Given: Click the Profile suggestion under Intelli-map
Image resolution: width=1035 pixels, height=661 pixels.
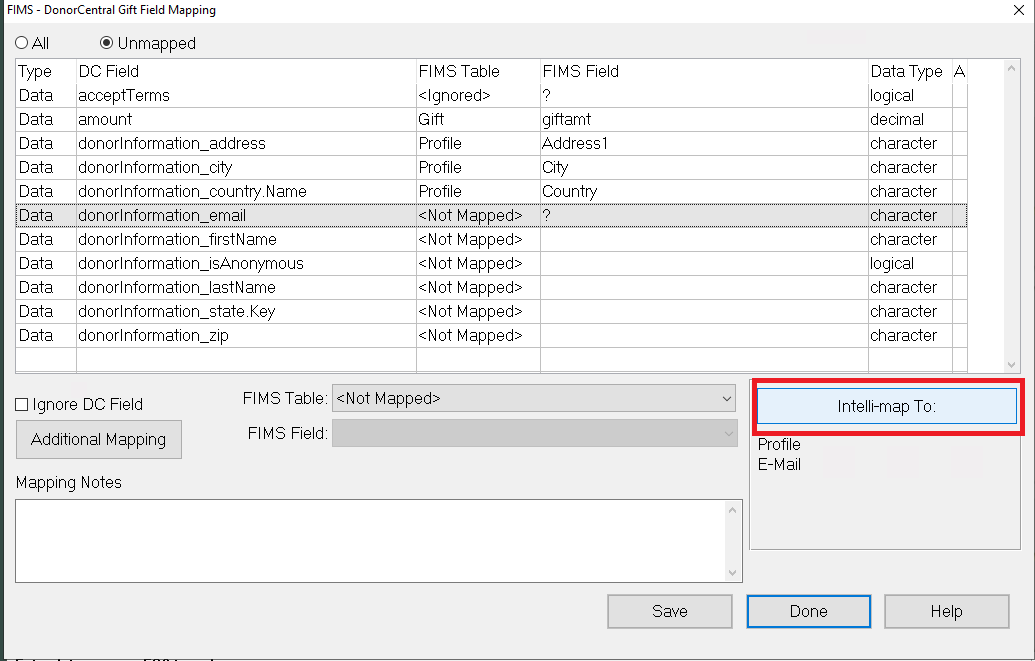Looking at the screenshot, I should click(779, 444).
